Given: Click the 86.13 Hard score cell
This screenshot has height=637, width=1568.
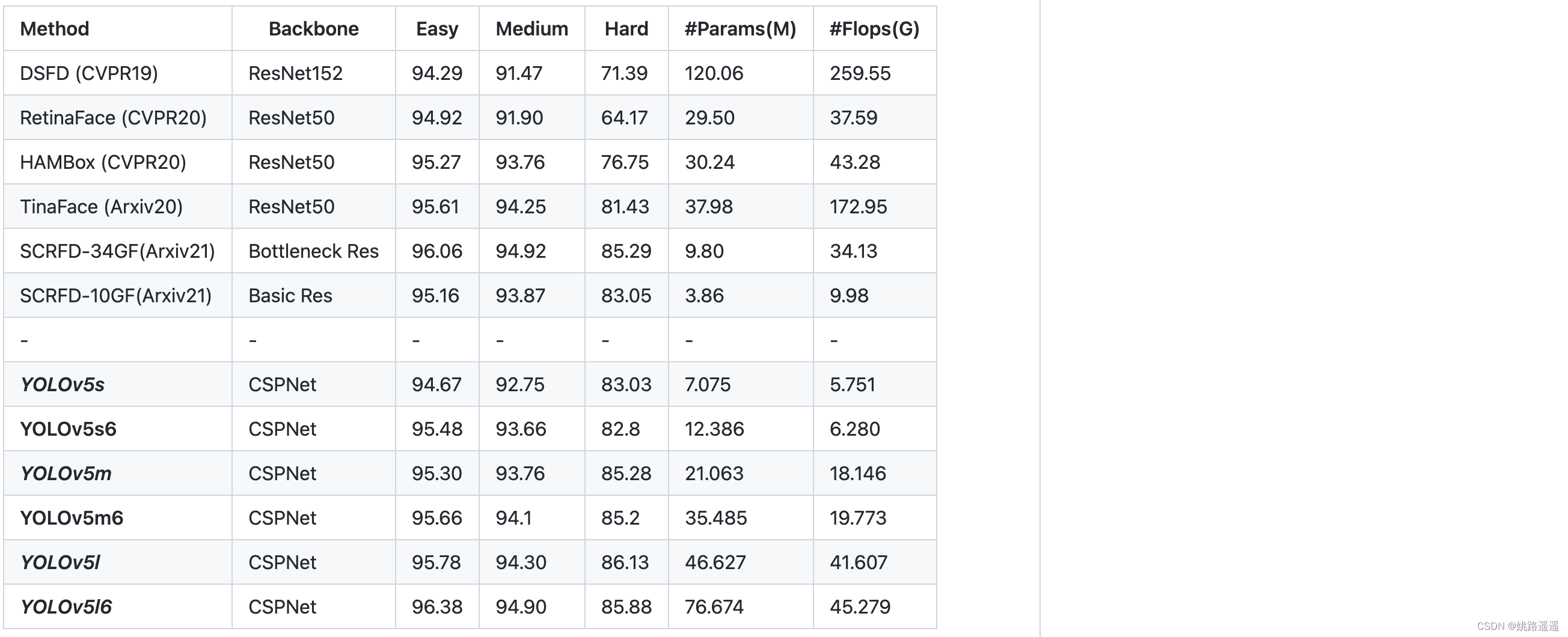Looking at the screenshot, I should (x=625, y=562).
